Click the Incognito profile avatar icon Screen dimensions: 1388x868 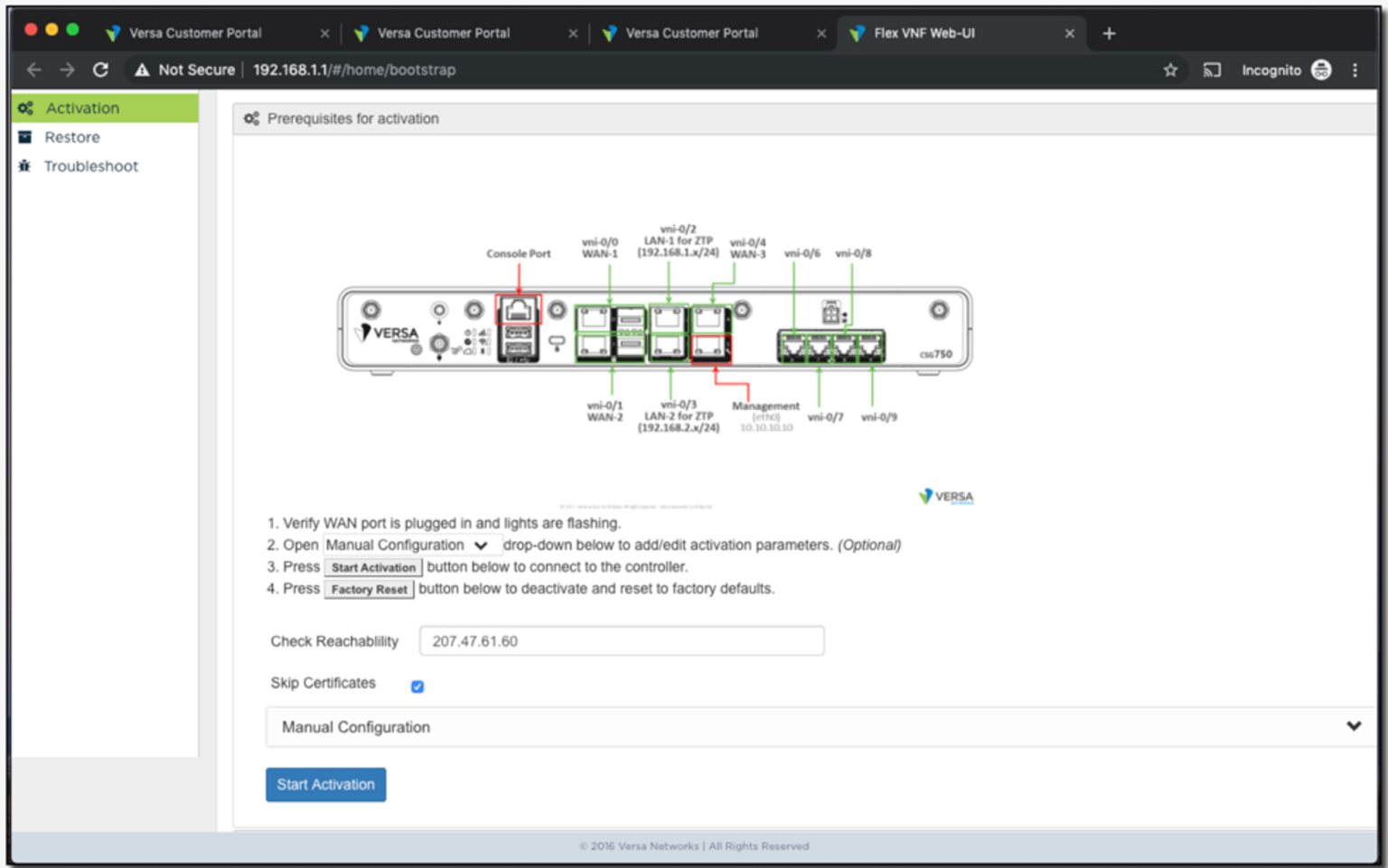click(x=1321, y=70)
